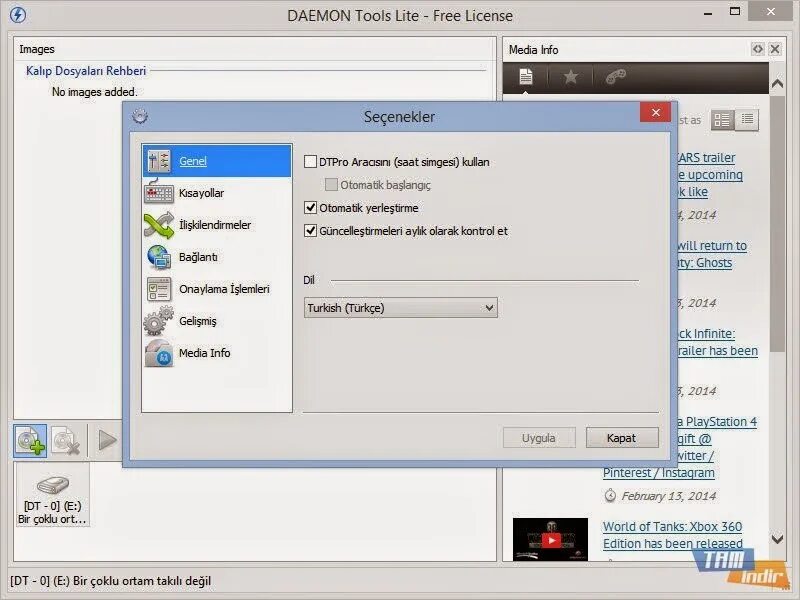The image size is (800, 600).
Task: Click the Uygula button
Action: (539, 438)
